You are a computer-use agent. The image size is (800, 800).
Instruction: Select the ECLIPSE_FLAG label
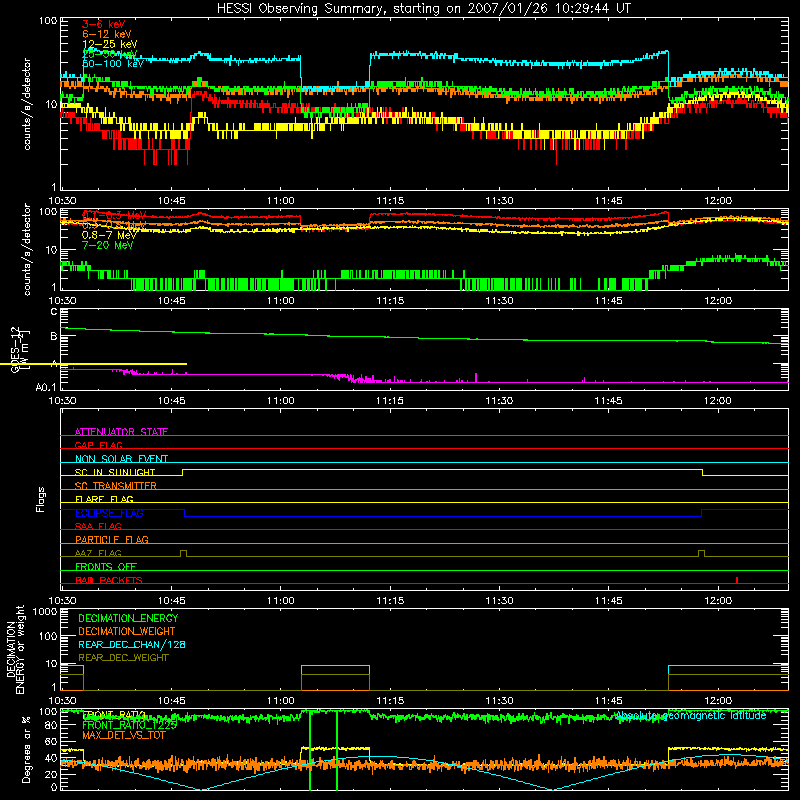click(x=109, y=513)
